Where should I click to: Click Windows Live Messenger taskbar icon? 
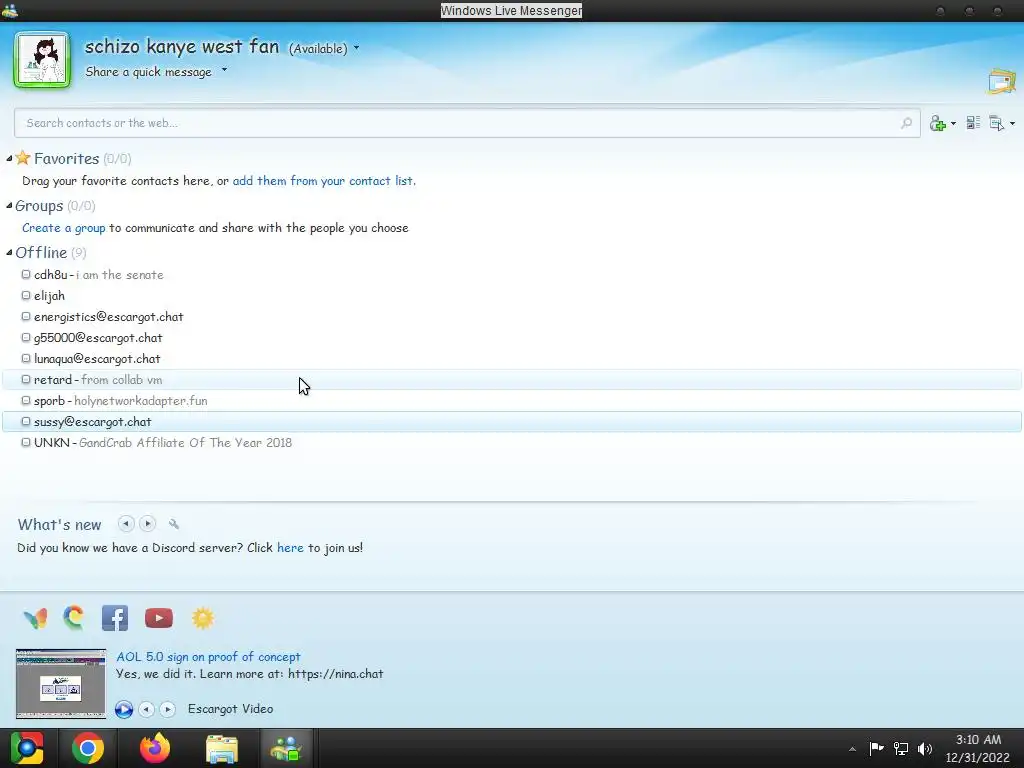point(287,748)
